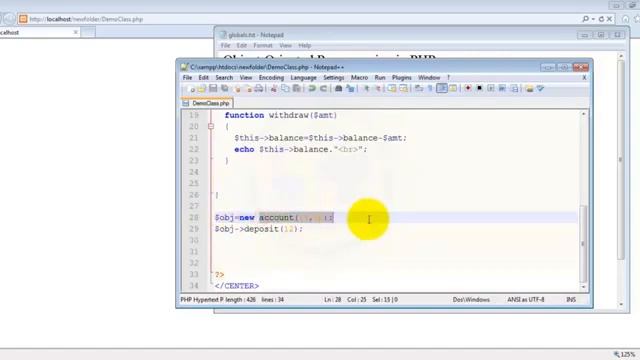Open the Encoding menu
Screen dimensions: 640x360
click(271, 78)
